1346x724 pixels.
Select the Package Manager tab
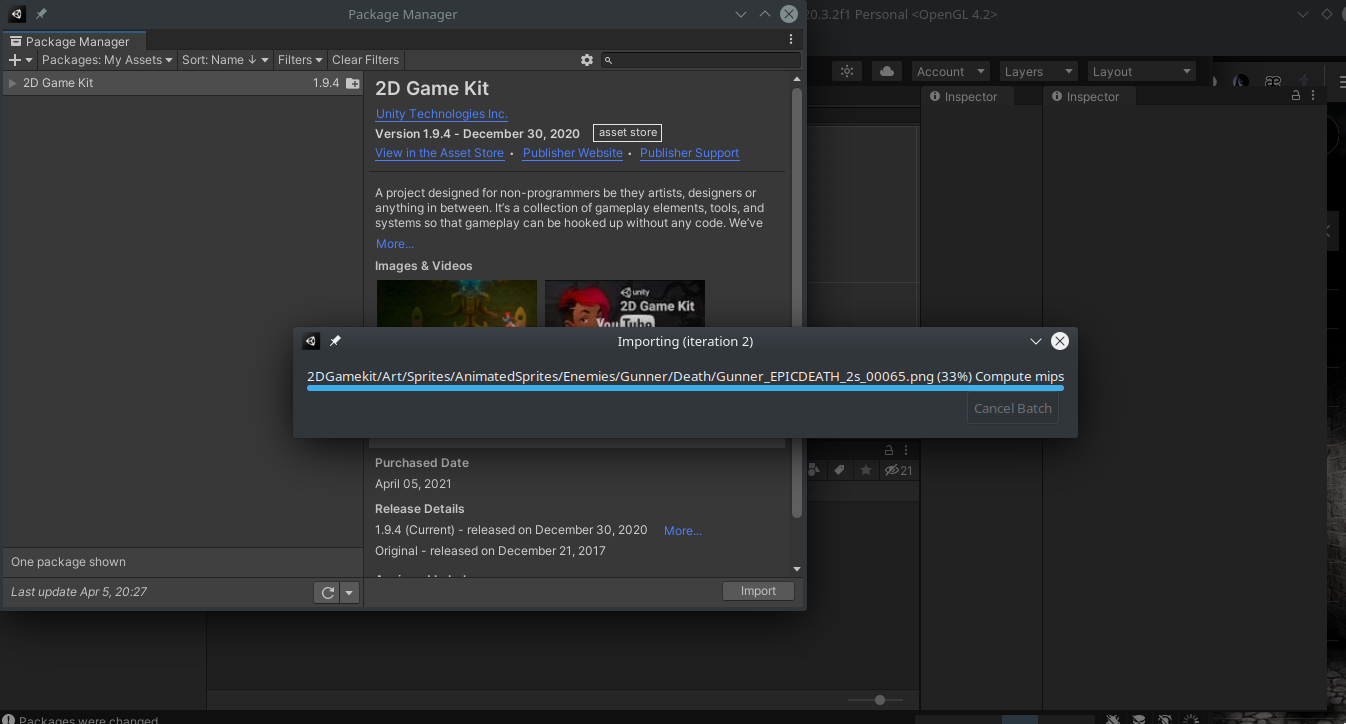[x=74, y=41]
